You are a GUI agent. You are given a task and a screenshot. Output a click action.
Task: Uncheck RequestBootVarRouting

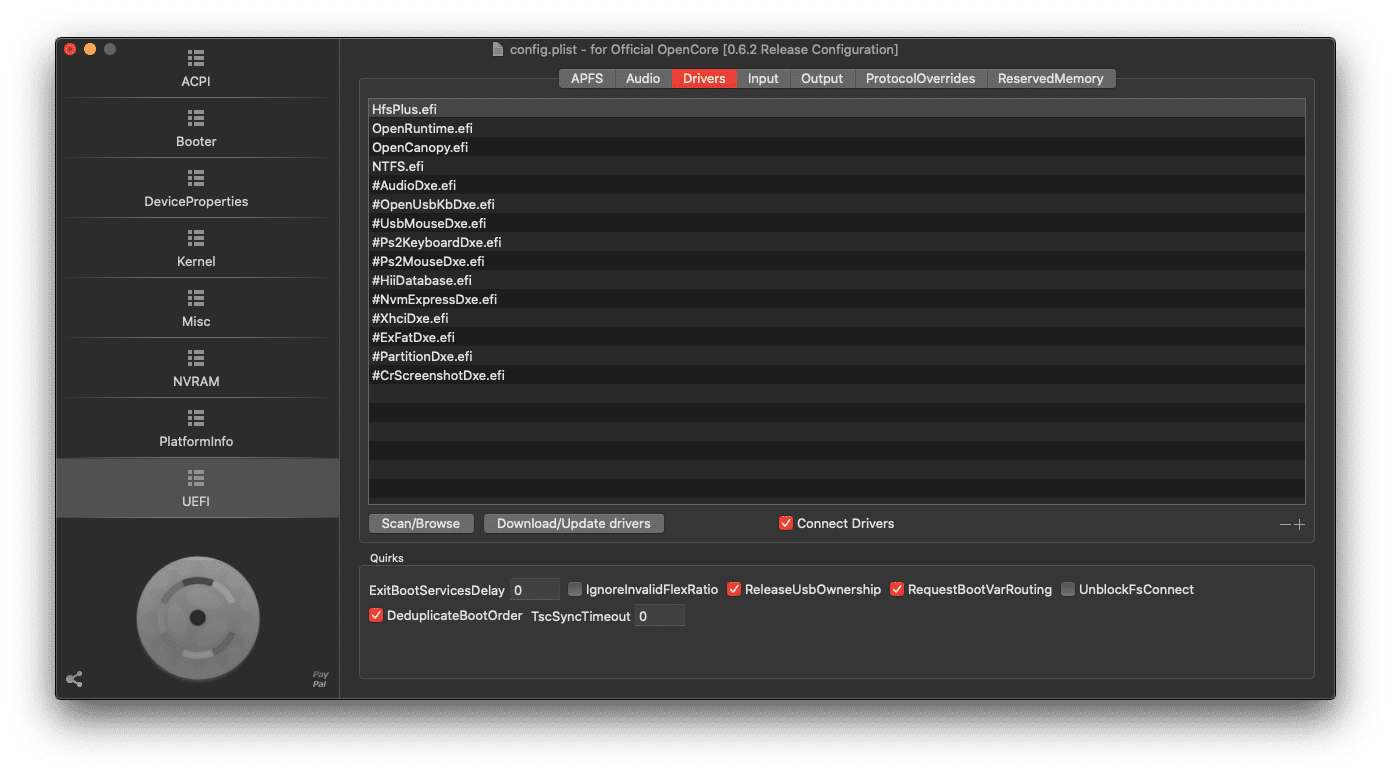pos(897,589)
